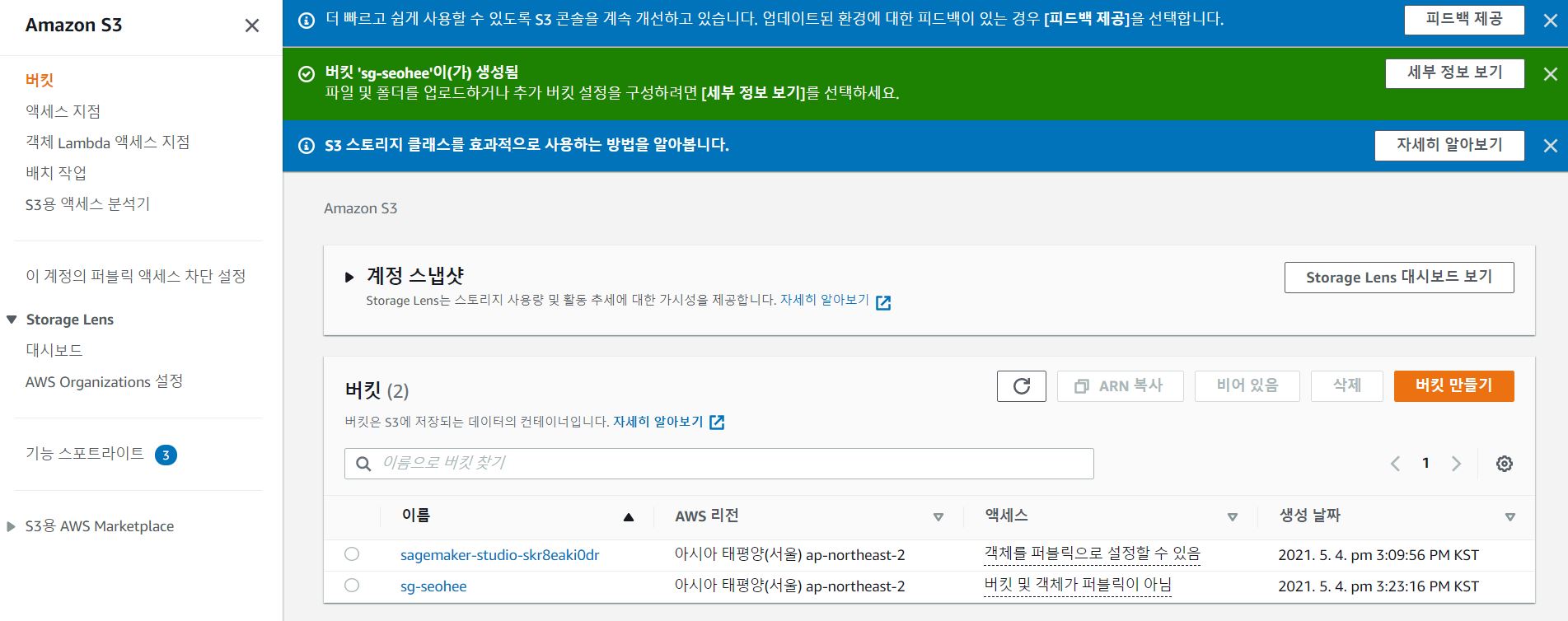Sort by 이름 column arrow
1568x621 pixels.
click(629, 517)
